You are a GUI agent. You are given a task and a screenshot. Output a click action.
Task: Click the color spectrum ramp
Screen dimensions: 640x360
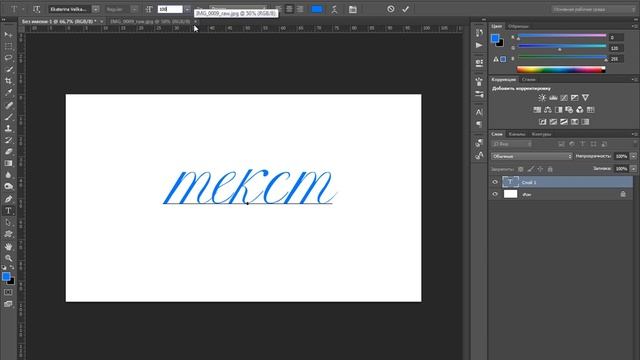click(x=561, y=69)
